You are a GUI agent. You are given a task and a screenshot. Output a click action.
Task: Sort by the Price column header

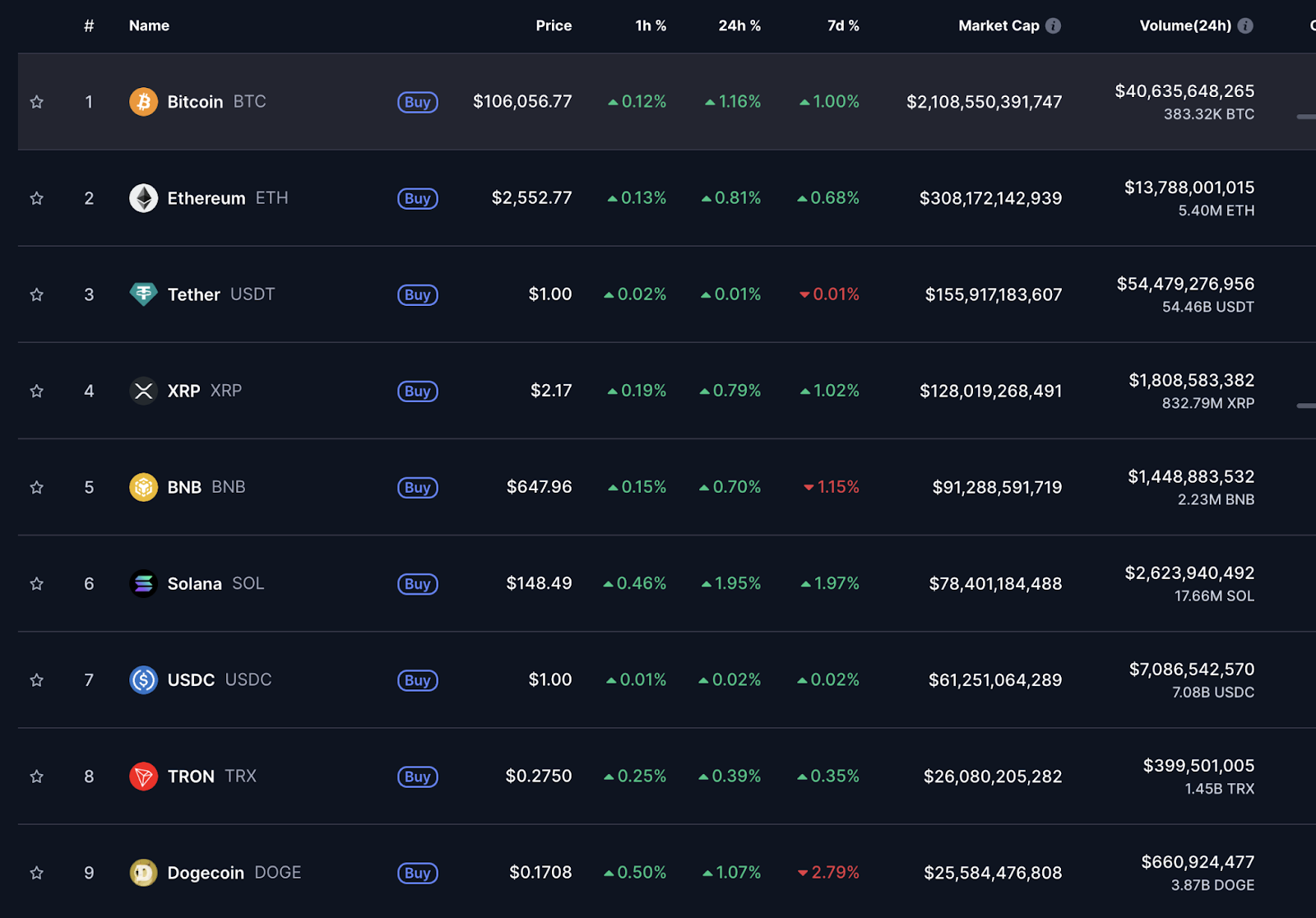pos(554,25)
